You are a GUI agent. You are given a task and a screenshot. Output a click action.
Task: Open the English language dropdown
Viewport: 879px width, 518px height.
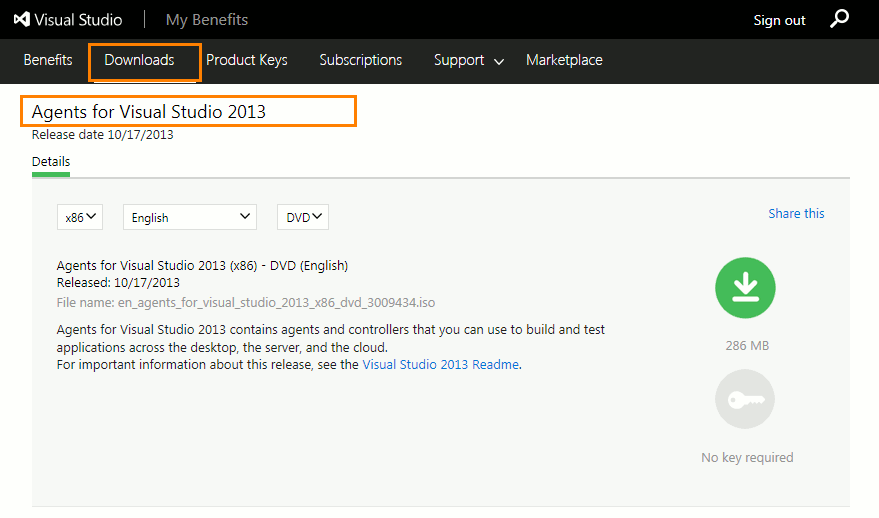click(x=190, y=217)
